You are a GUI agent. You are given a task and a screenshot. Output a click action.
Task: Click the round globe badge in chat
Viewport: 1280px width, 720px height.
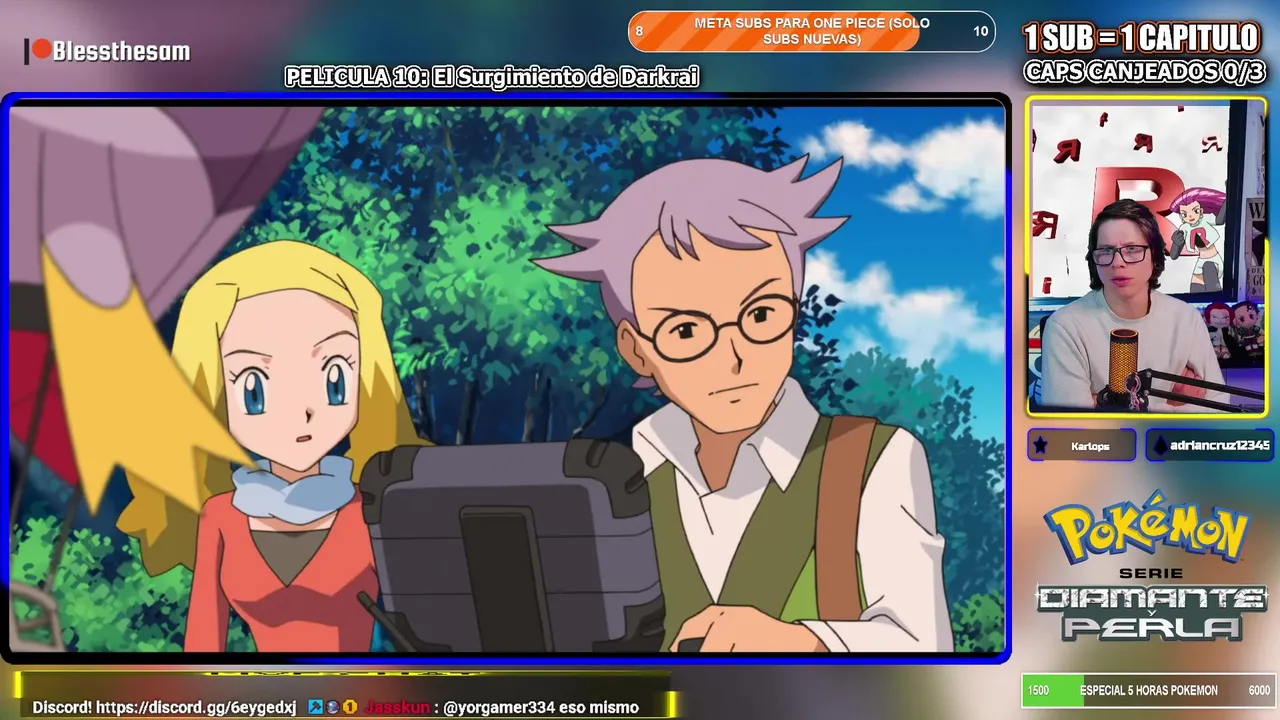pos(333,707)
